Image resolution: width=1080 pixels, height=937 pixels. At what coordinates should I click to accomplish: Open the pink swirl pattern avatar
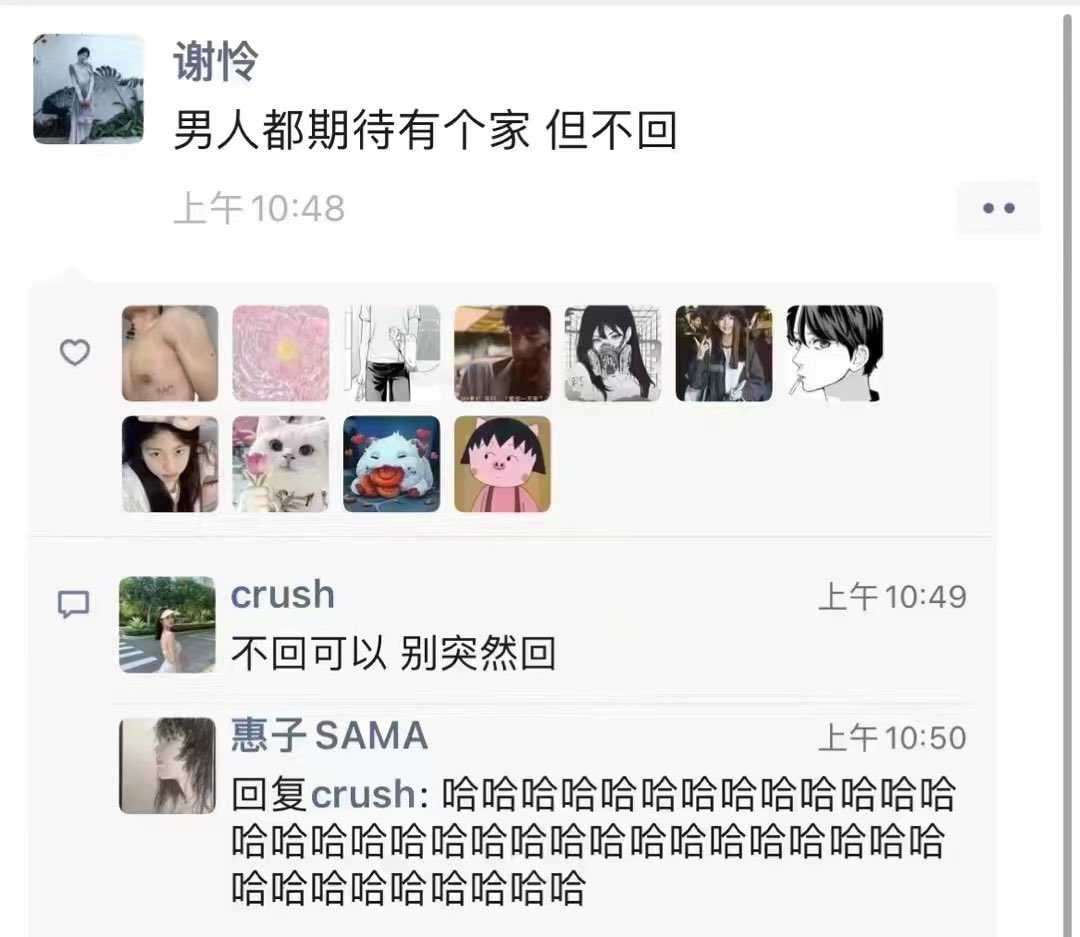click(x=280, y=353)
